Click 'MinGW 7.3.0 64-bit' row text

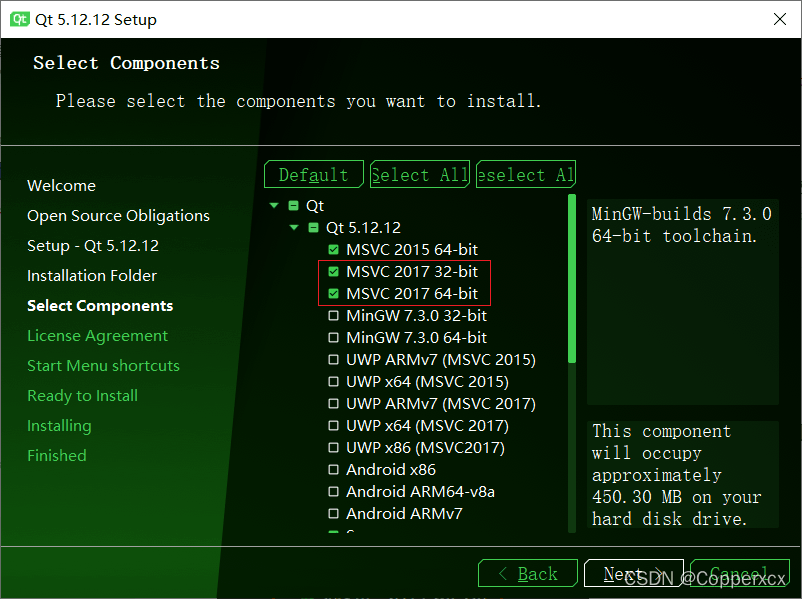[416, 338]
